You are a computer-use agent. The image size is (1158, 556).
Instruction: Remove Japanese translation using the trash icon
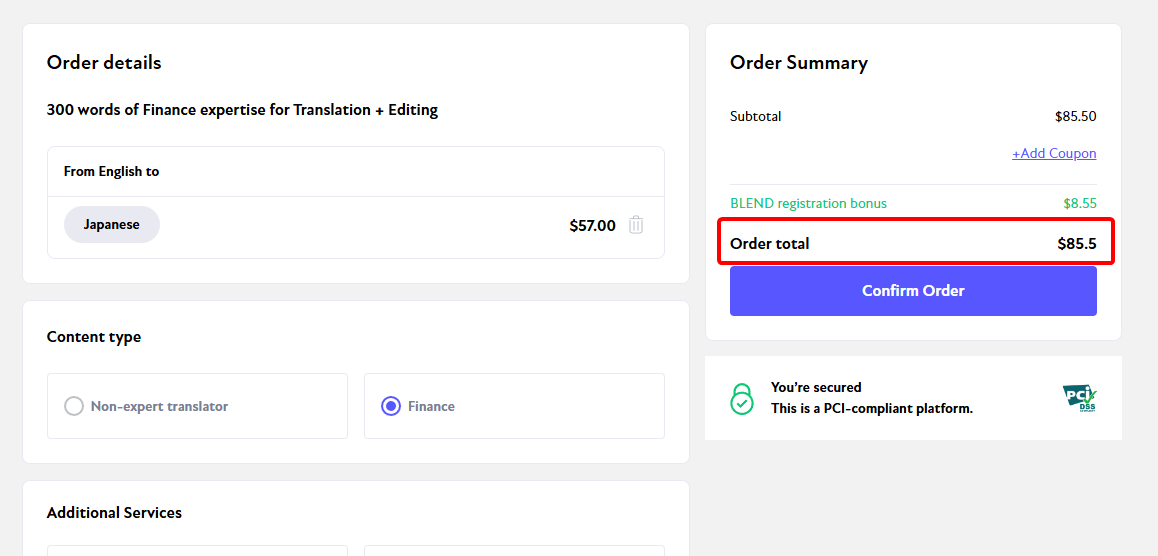636,225
